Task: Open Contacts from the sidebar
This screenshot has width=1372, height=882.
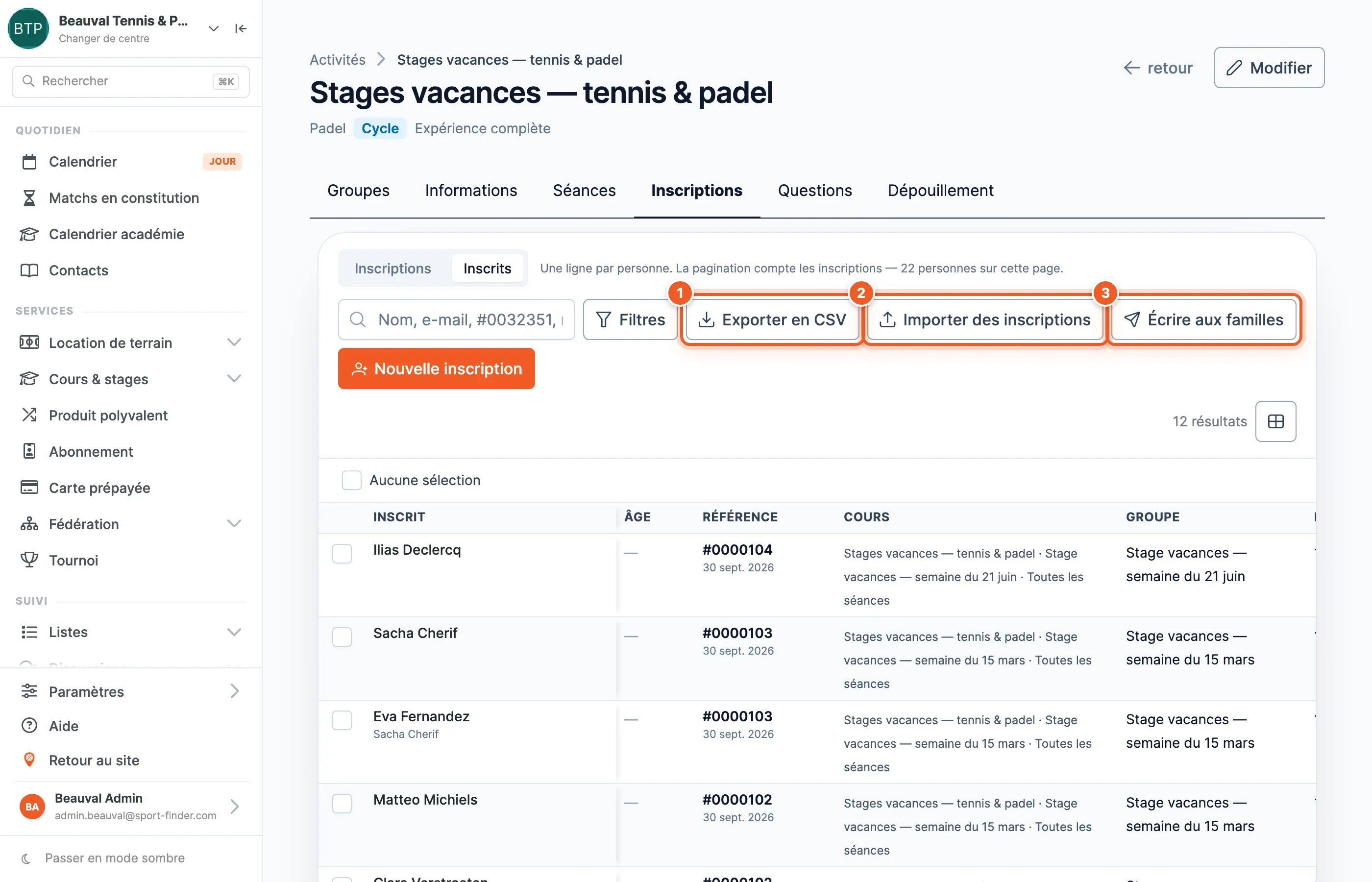Action: point(130,270)
